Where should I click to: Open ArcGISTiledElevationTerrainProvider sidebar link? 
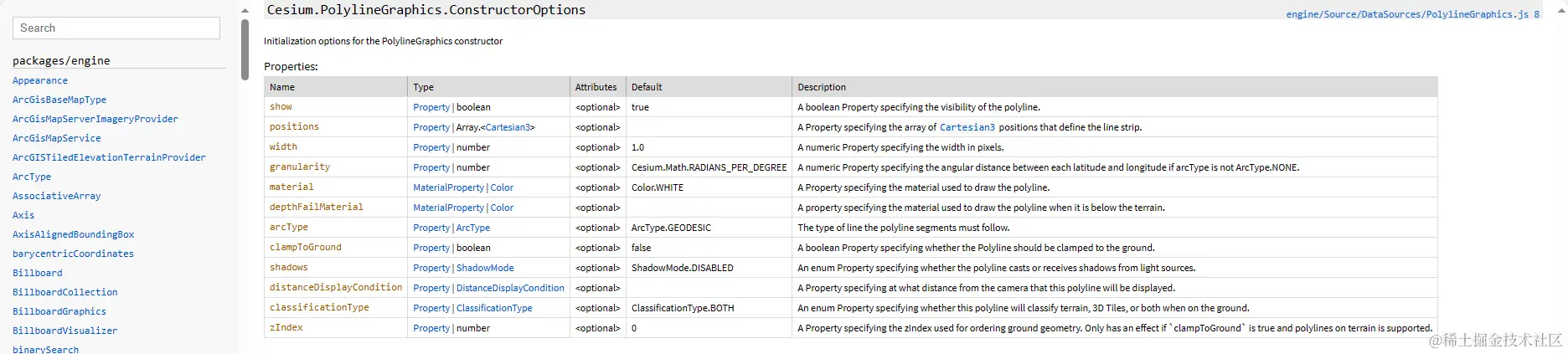click(109, 157)
